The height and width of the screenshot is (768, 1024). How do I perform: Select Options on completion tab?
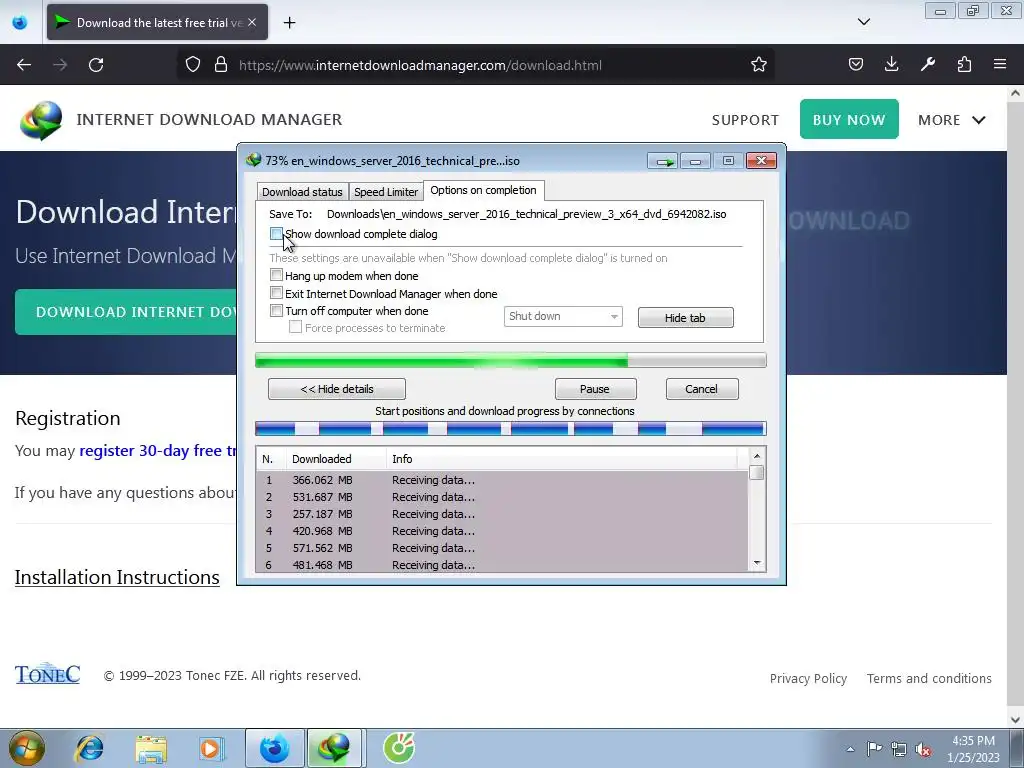click(483, 190)
